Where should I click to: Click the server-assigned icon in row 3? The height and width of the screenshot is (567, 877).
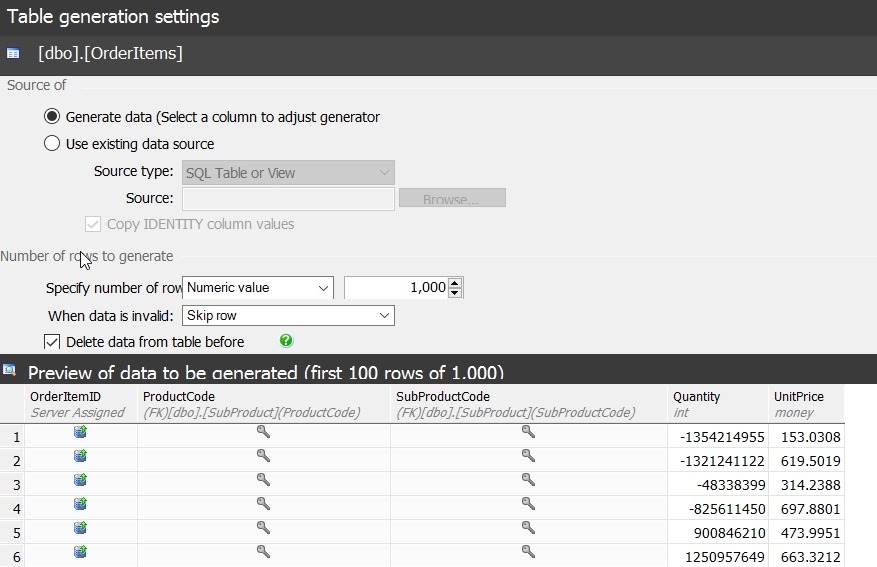tap(81, 480)
